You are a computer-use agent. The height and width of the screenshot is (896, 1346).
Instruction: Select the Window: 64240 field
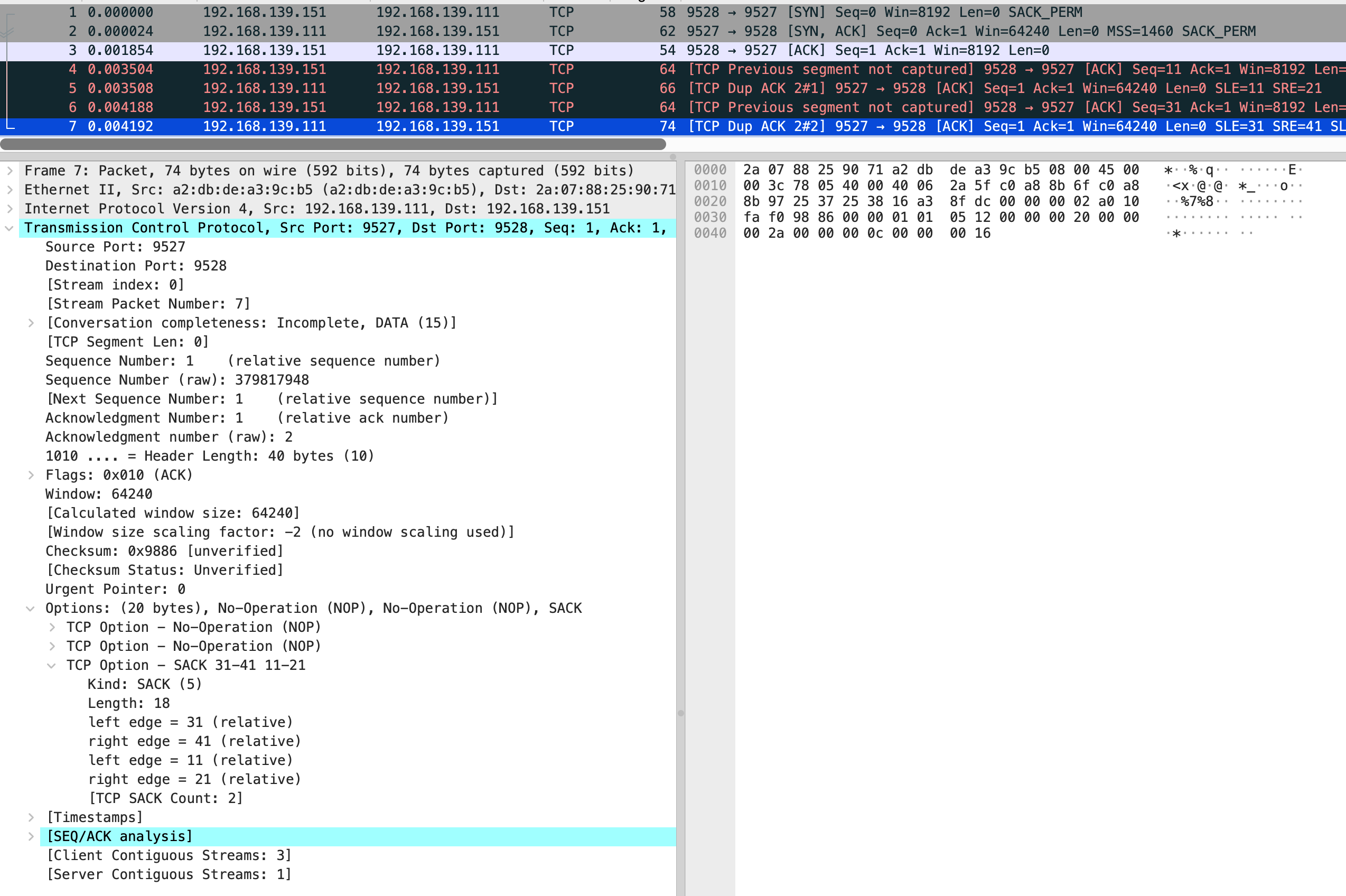[99, 494]
